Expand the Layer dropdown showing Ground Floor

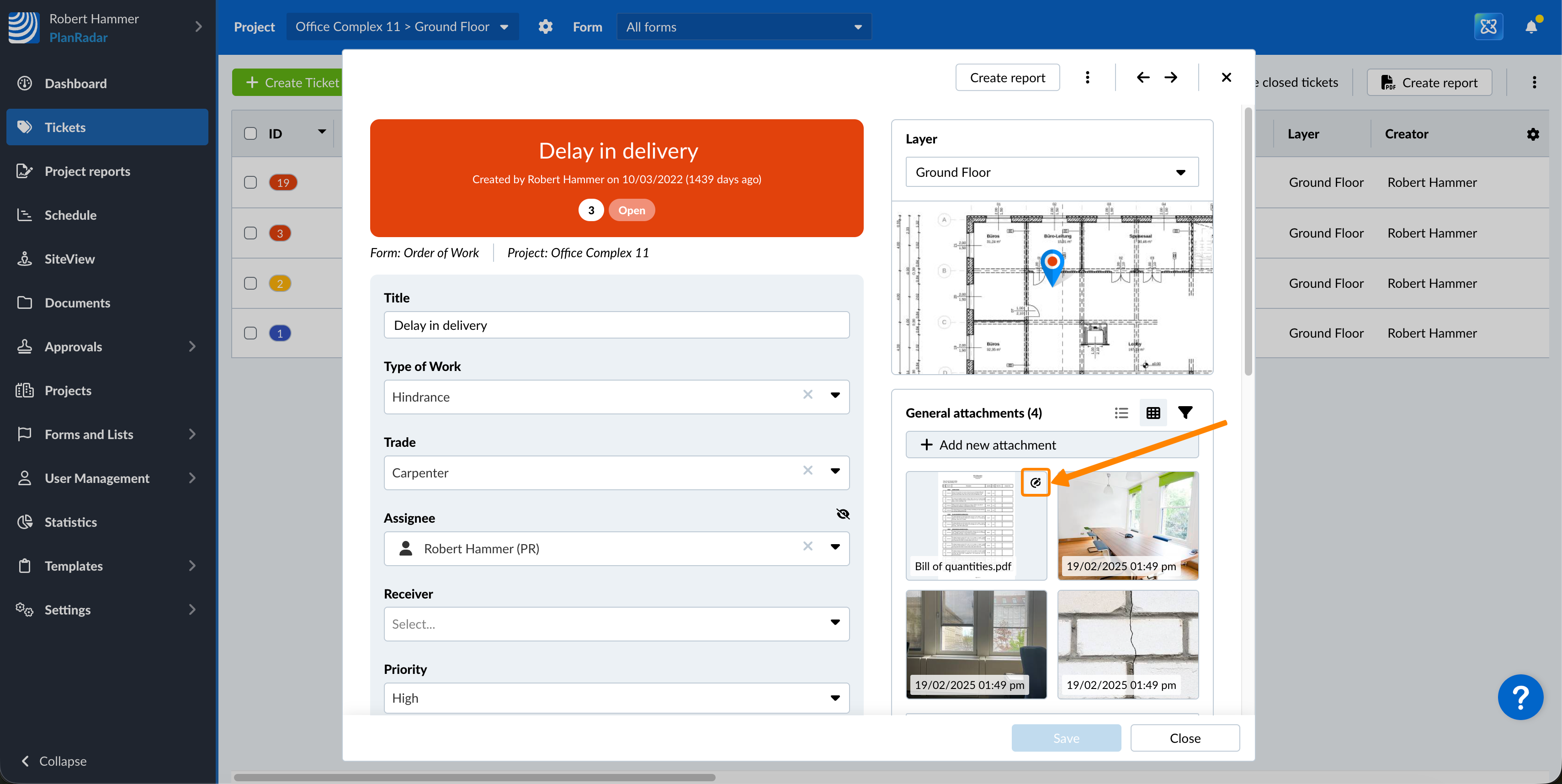pyautogui.click(x=1052, y=172)
